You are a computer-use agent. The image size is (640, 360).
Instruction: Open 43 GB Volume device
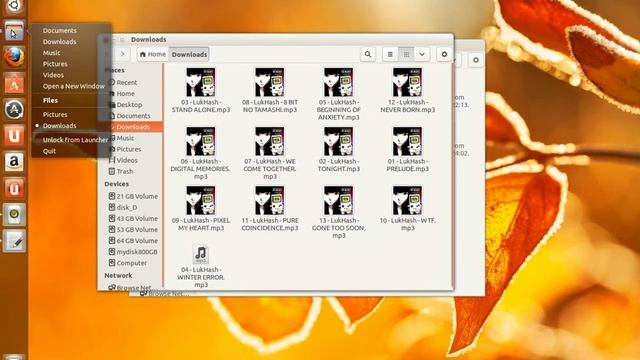coord(133,218)
